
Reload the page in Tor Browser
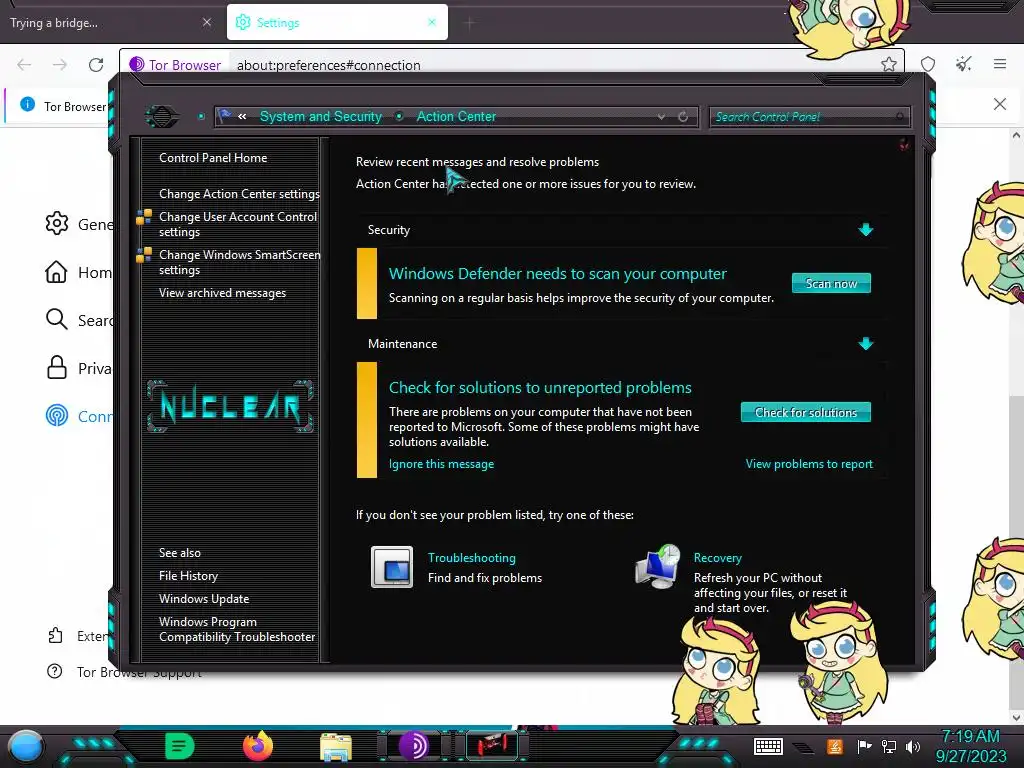[96, 64]
